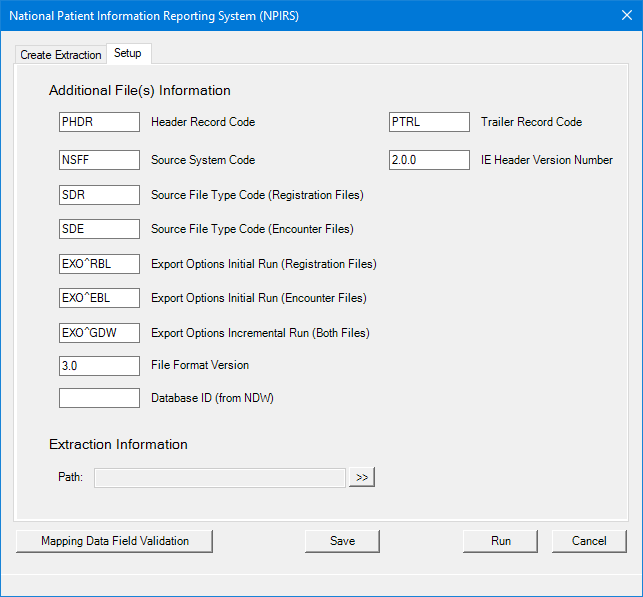Focus the EXO^EBL export options field

tap(99, 298)
